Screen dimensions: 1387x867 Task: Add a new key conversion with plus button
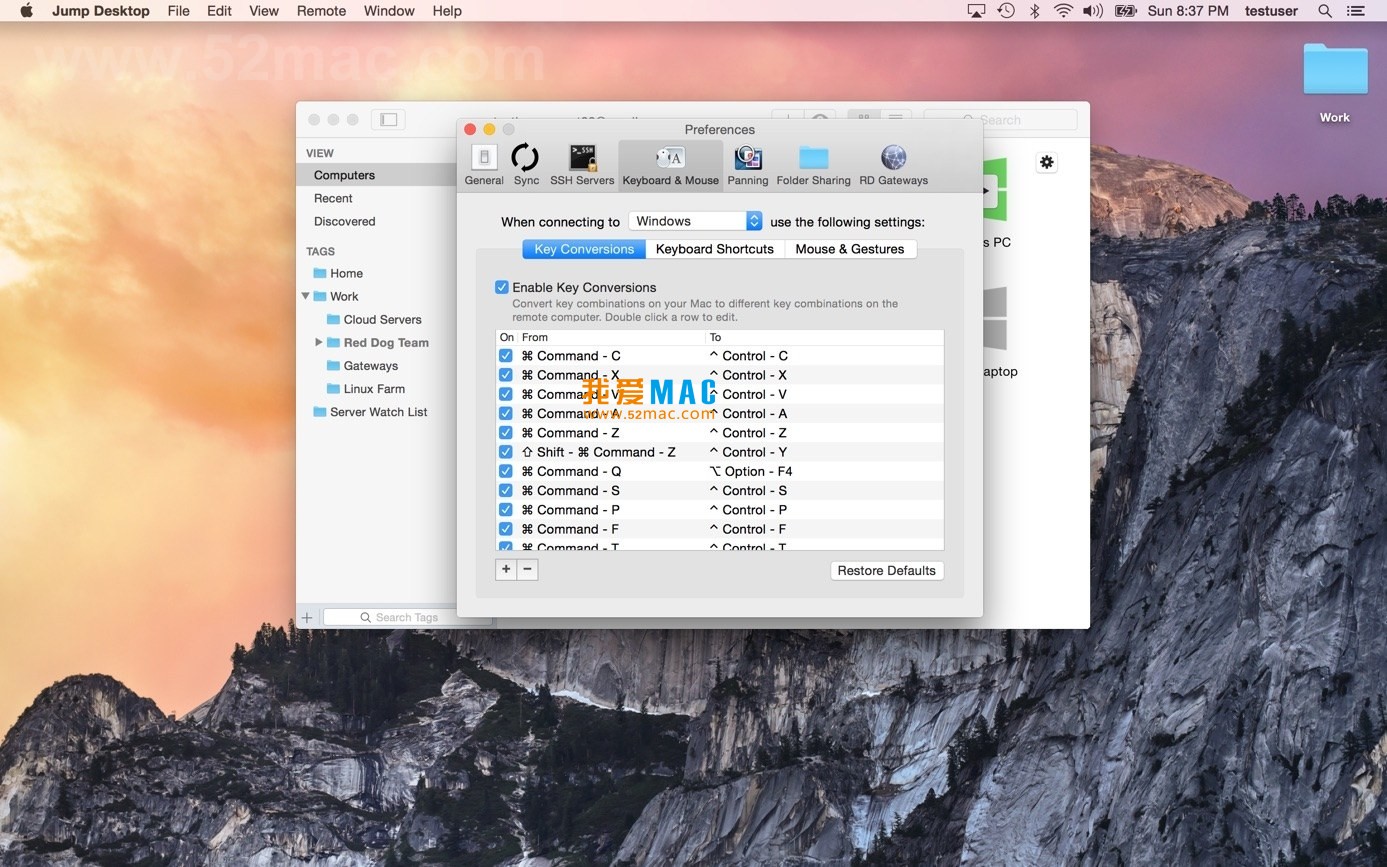tap(506, 569)
